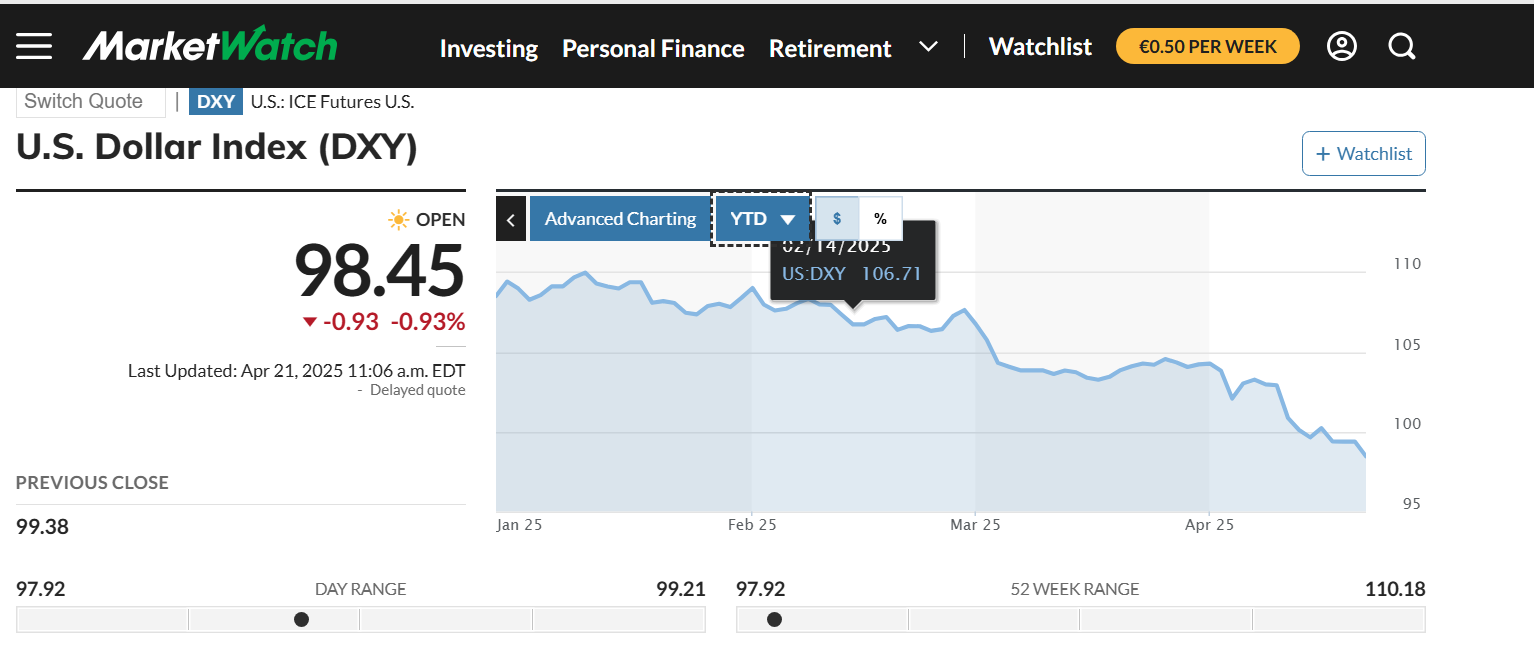Collapse chart panel with left arrow
Screen dimensions: 1534x645
point(510,219)
